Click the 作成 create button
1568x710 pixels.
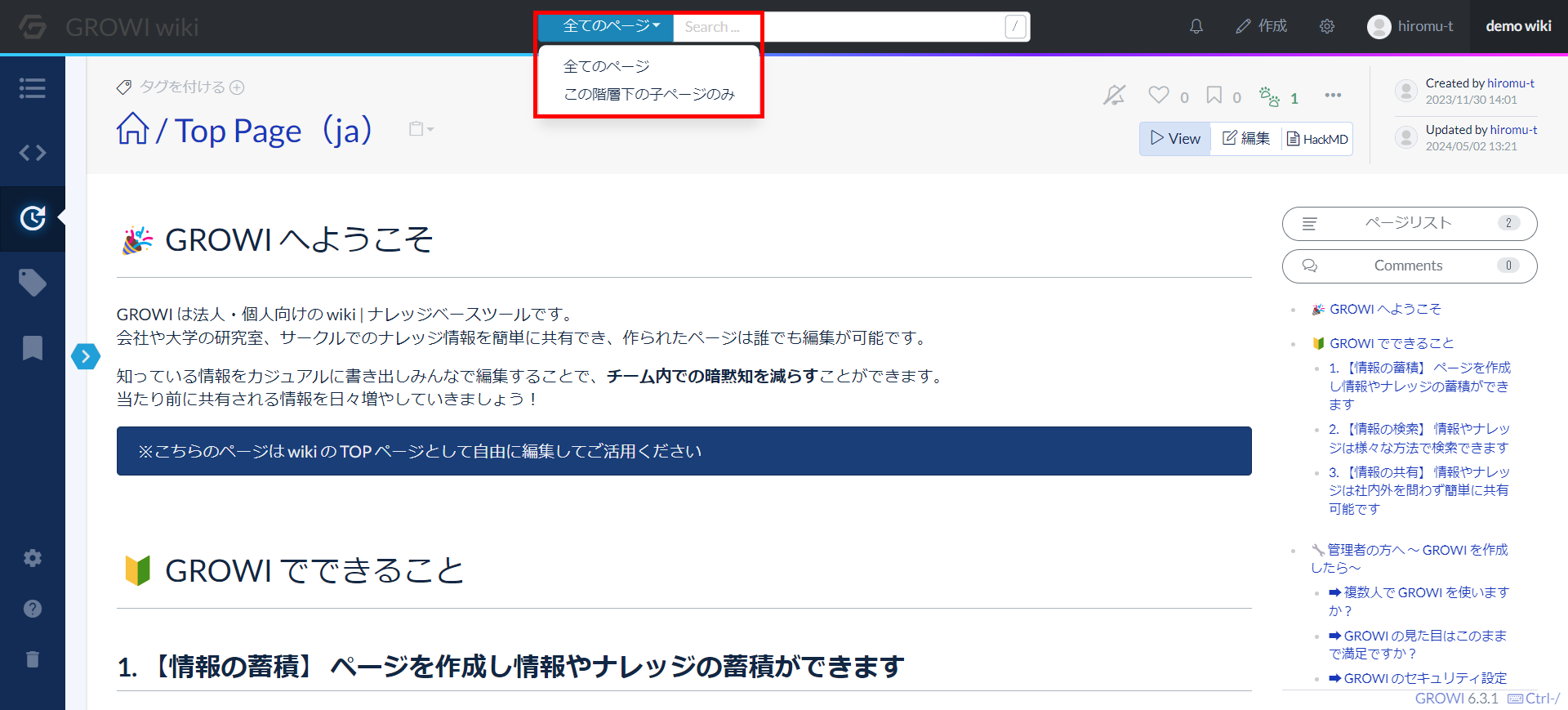tap(1262, 26)
